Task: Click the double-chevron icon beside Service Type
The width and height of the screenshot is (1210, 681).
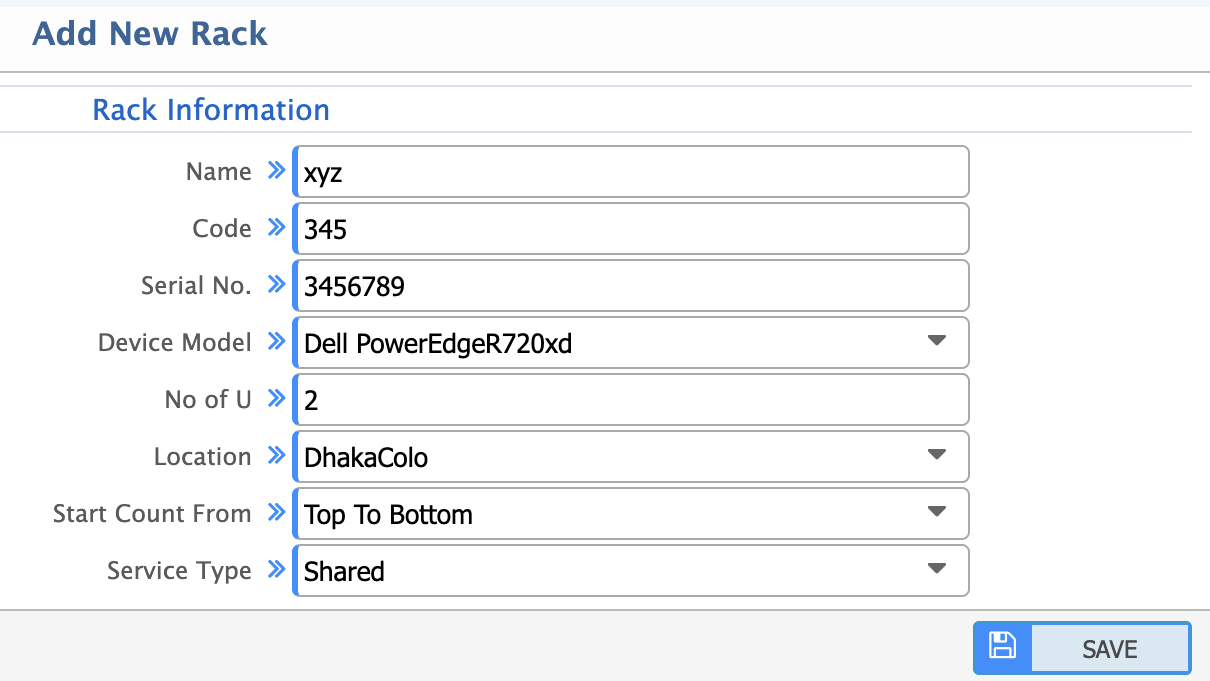Action: coord(277,570)
